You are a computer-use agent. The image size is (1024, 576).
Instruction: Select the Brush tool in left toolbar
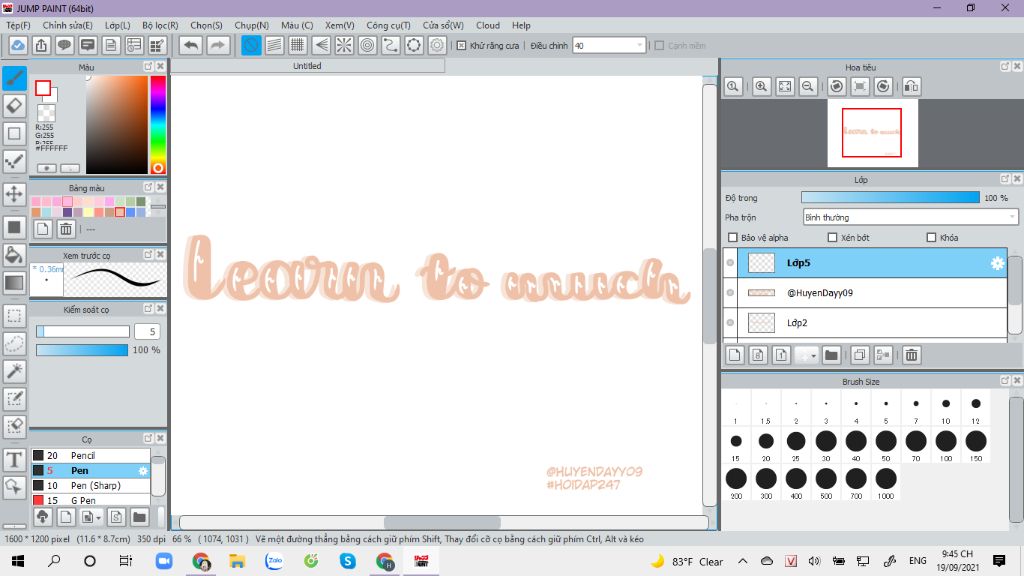point(14,78)
